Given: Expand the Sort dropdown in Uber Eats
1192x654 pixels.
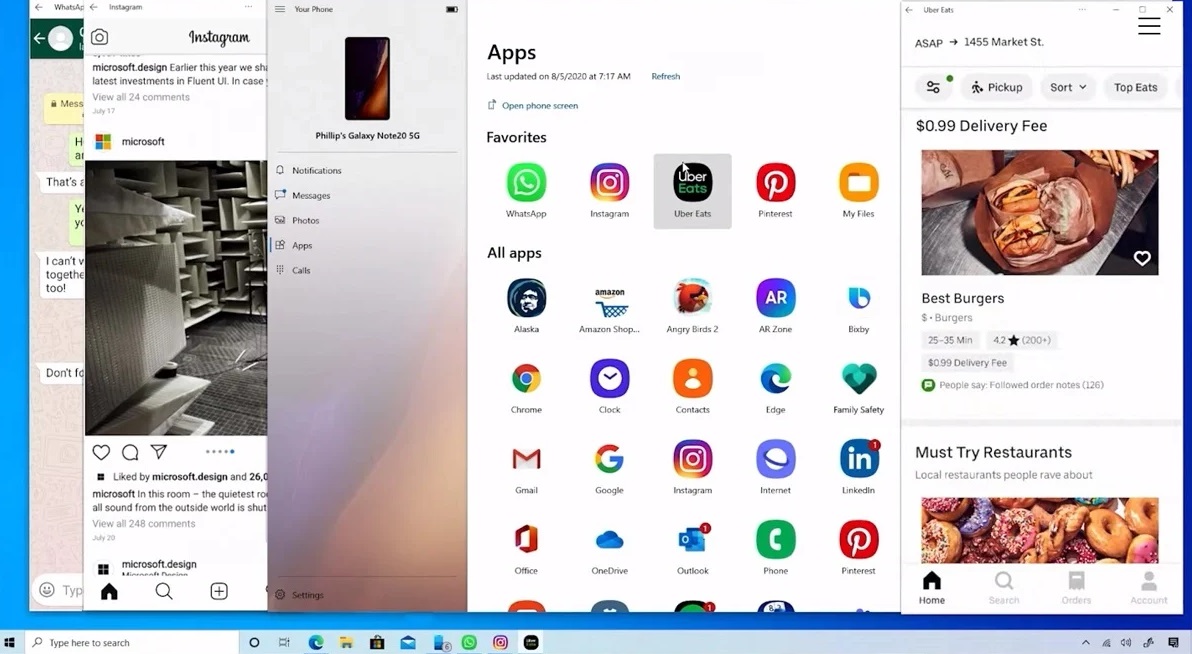Looking at the screenshot, I should point(1068,87).
